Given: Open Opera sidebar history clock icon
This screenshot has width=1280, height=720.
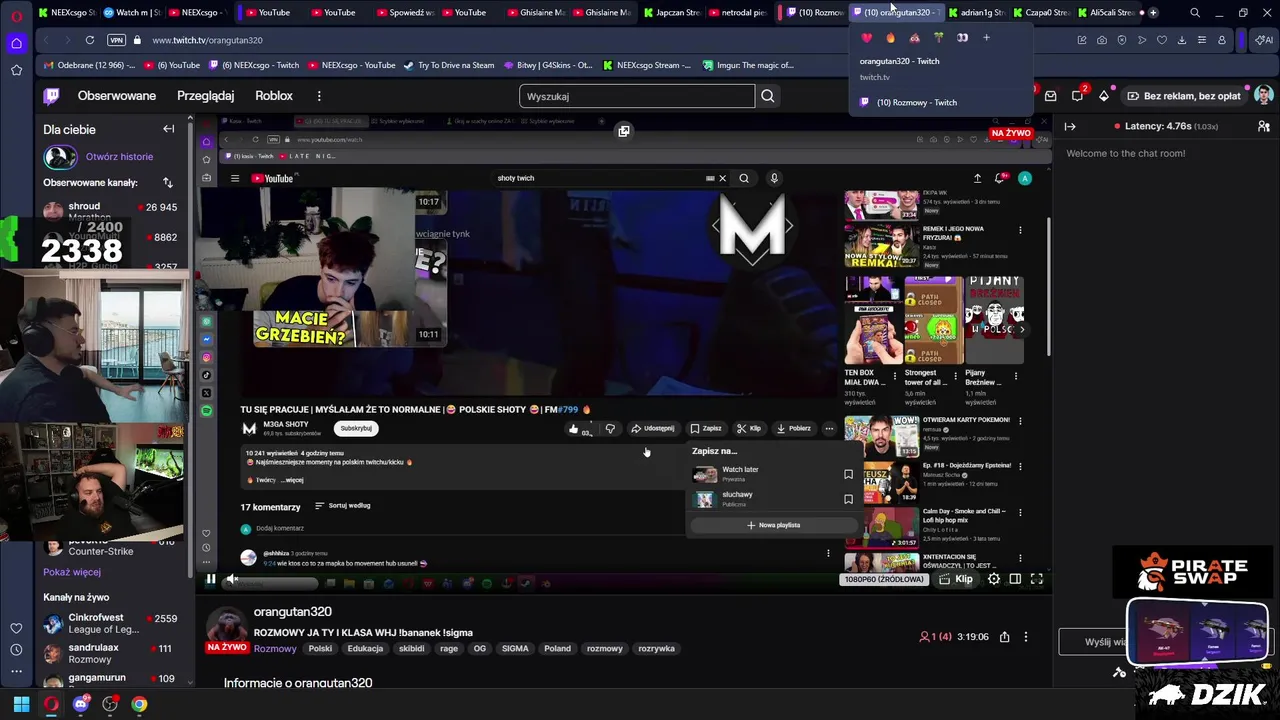Looking at the screenshot, I should click(16, 650).
